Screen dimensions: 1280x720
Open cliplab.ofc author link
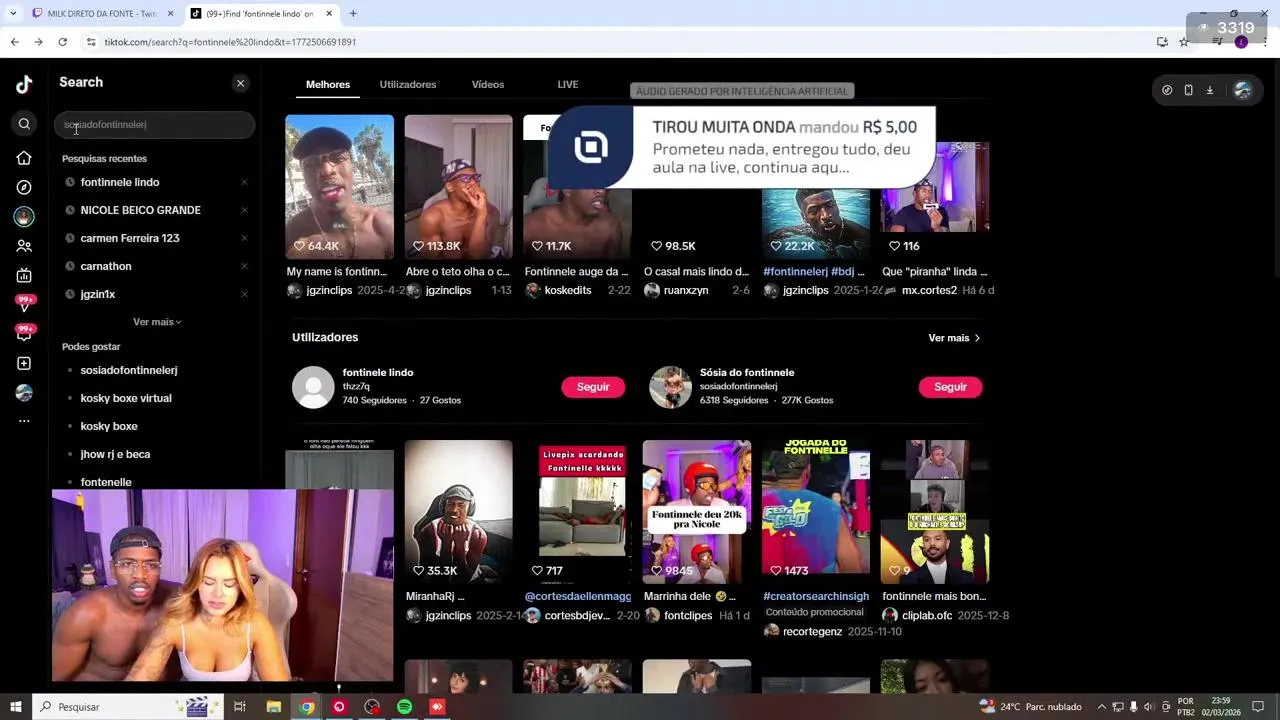point(927,616)
